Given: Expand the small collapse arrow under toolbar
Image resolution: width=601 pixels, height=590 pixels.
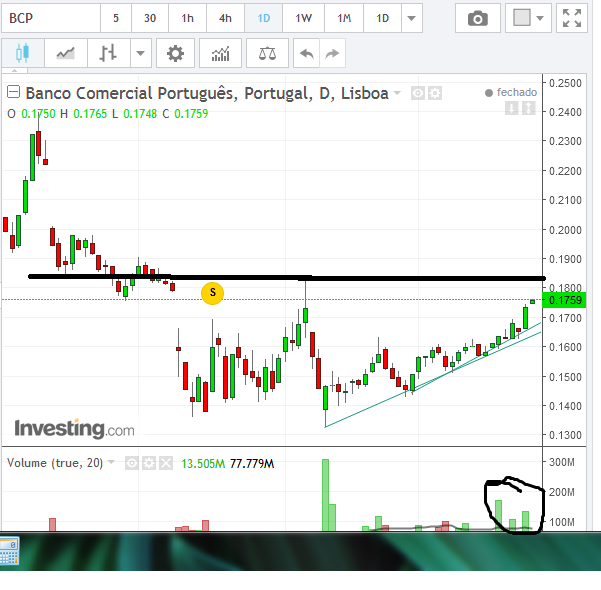Looking at the screenshot, I should pos(15,71).
